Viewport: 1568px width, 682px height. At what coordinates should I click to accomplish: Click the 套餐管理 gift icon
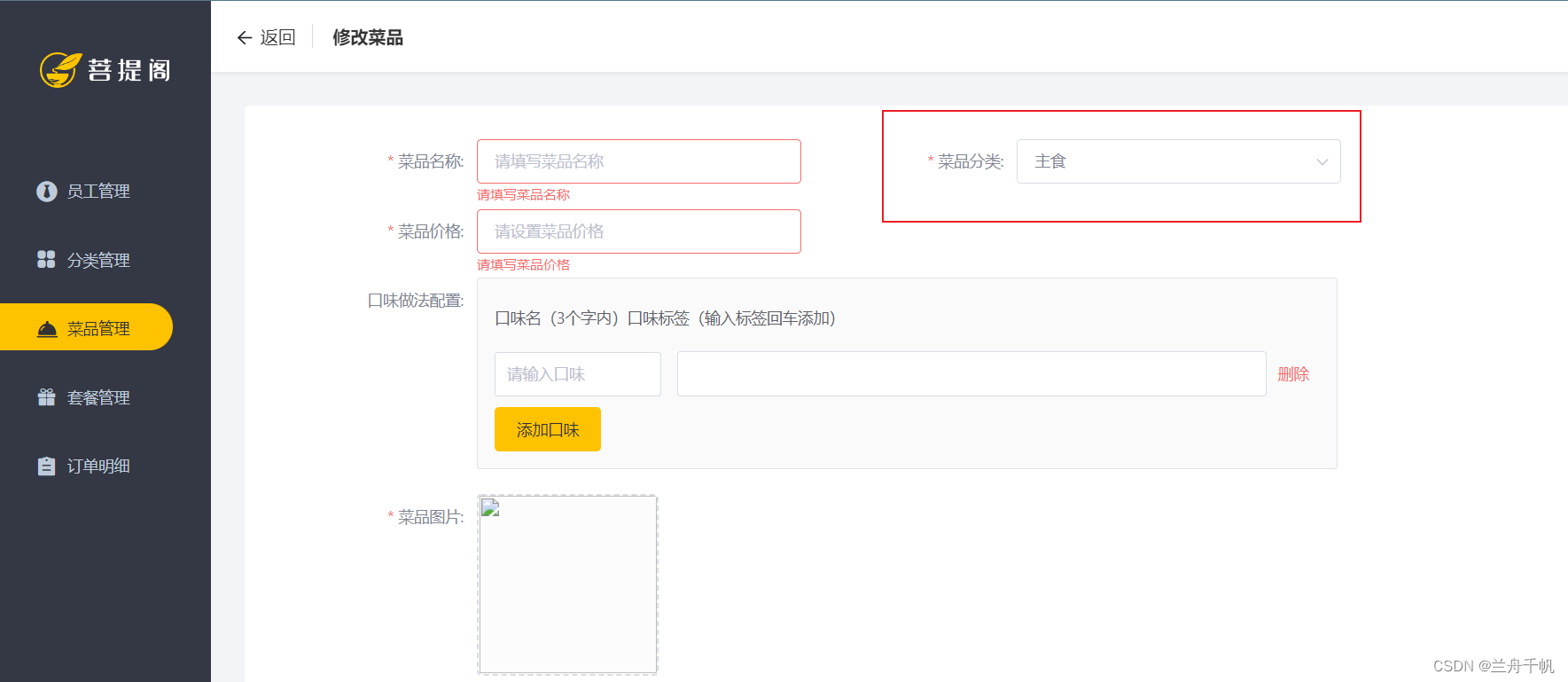click(x=46, y=397)
